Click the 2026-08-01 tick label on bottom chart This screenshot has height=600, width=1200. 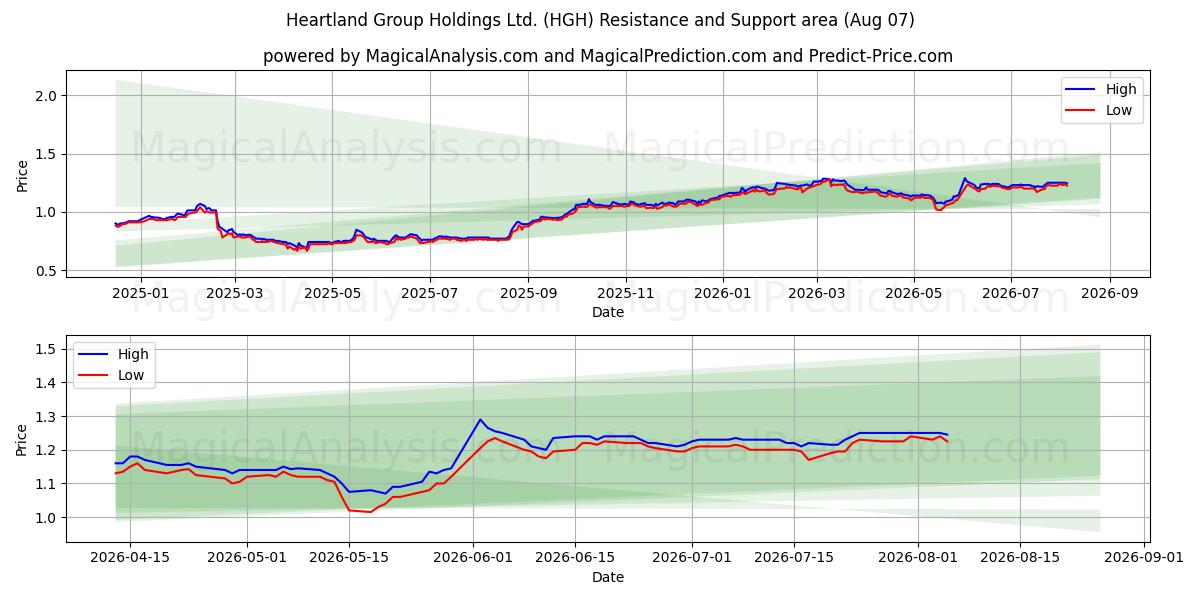click(918, 558)
